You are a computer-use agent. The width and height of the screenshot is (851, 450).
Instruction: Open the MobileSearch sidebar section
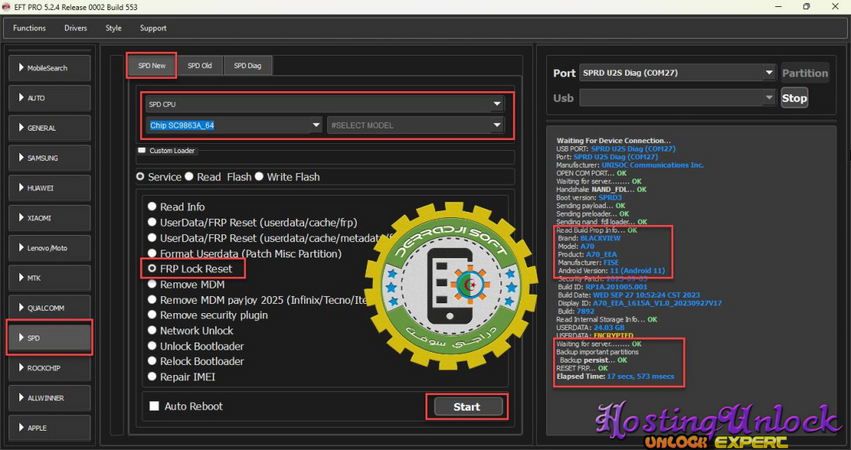(x=49, y=68)
